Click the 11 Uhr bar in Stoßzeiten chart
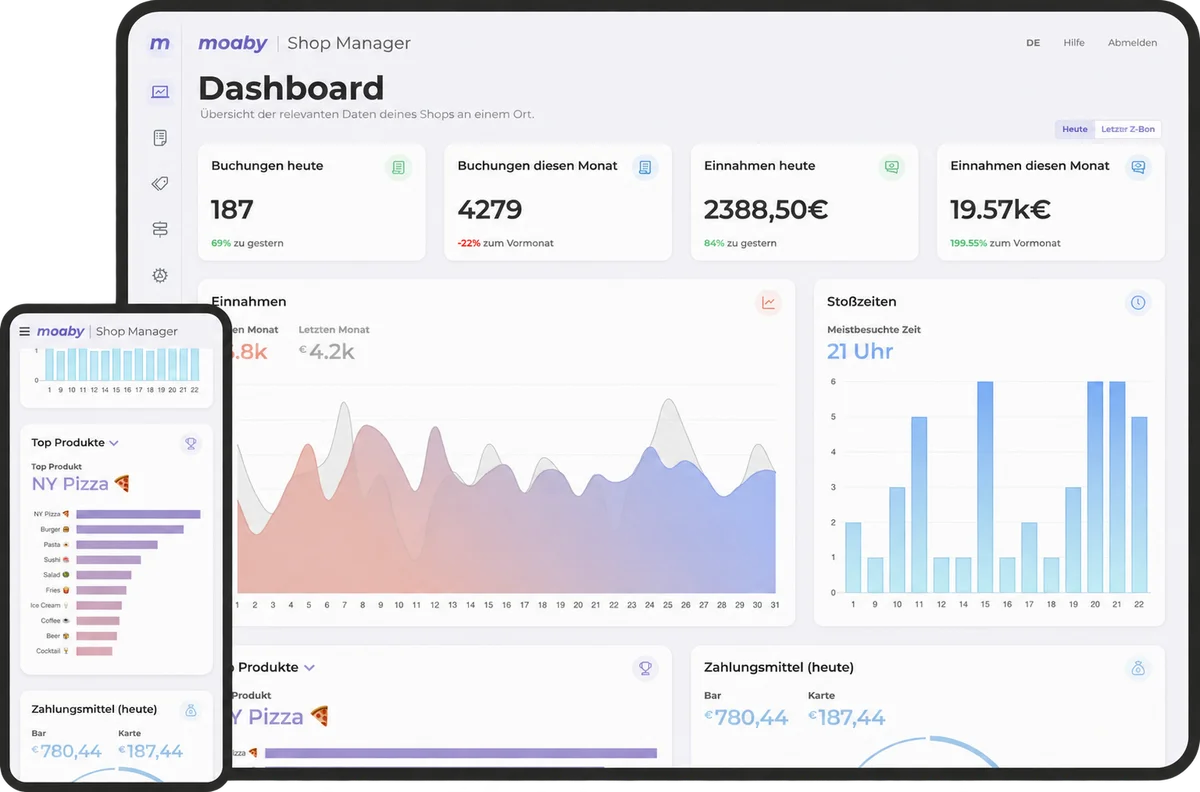This screenshot has height=792, width=1200. click(919, 505)
